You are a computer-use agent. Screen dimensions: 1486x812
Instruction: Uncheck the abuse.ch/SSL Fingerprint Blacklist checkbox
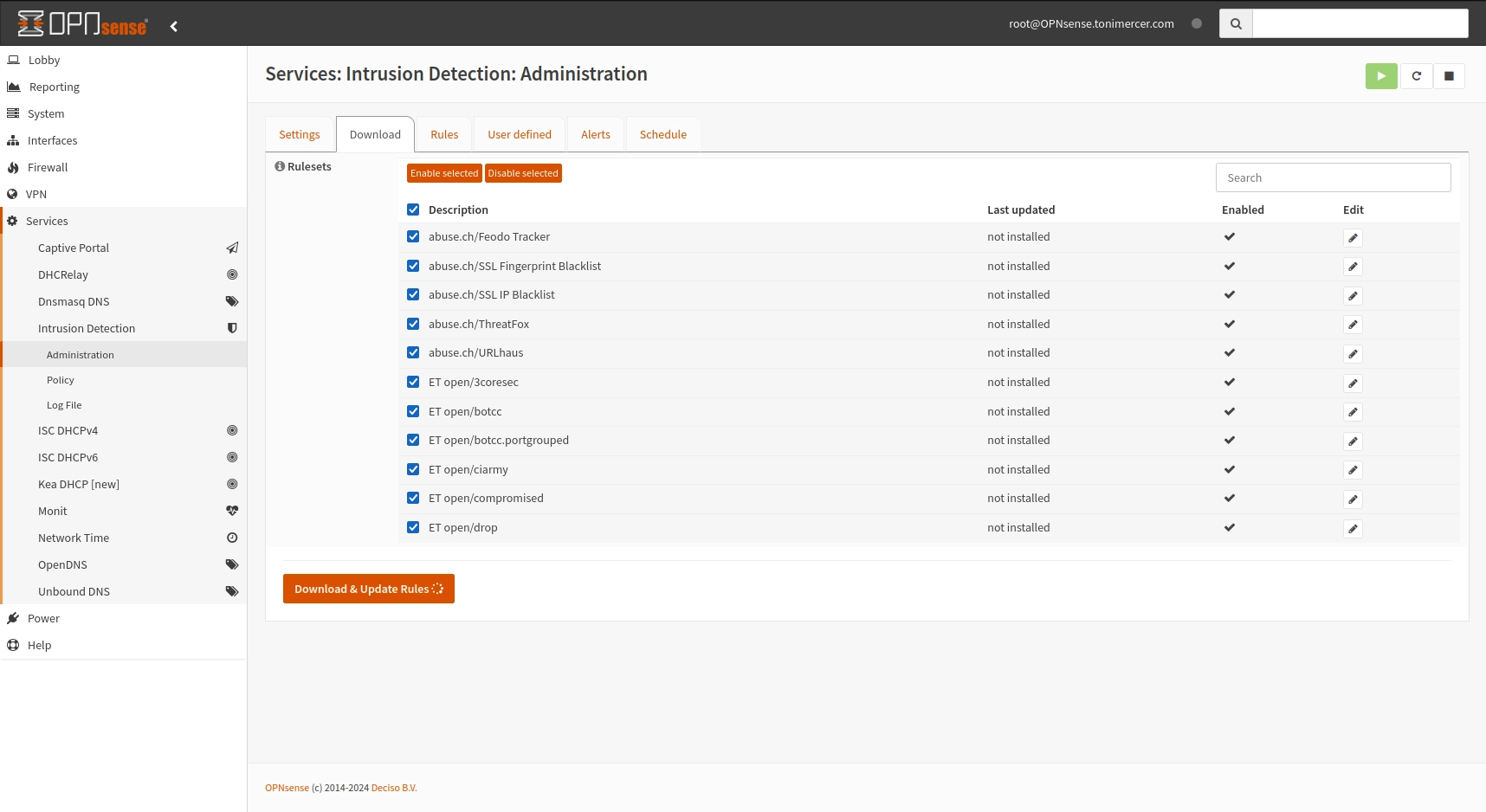[413, 266]
